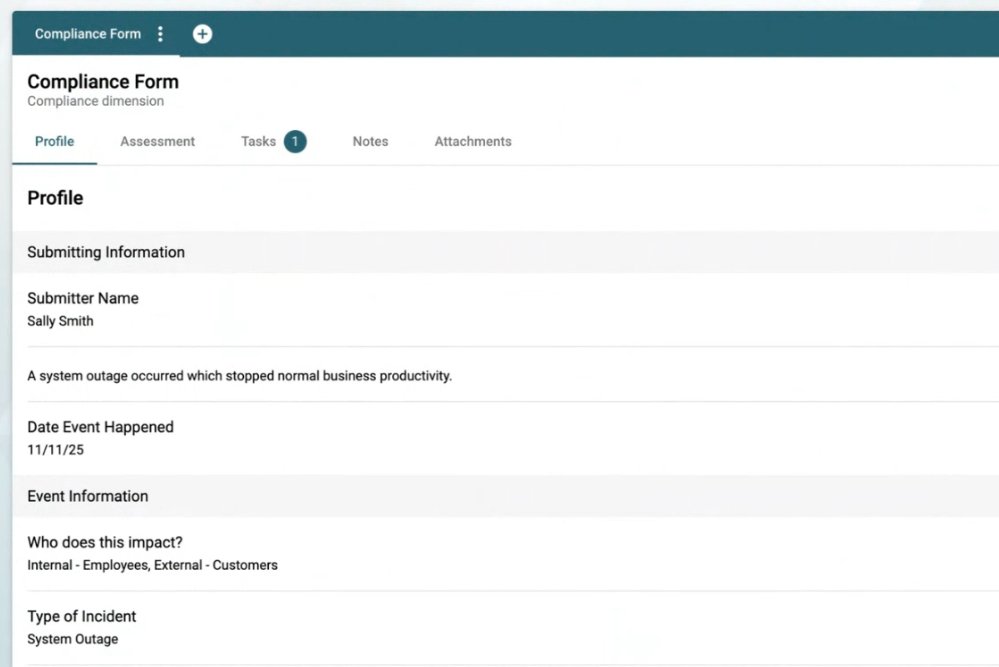
Task: Open the Notes tab
Action: (370, 142)
